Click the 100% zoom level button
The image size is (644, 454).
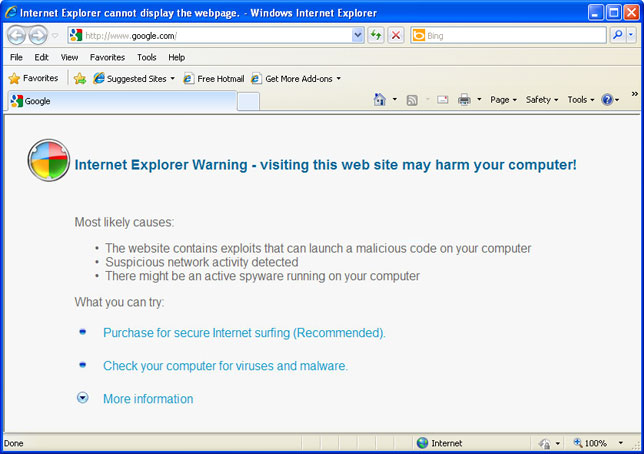point(590,443)
